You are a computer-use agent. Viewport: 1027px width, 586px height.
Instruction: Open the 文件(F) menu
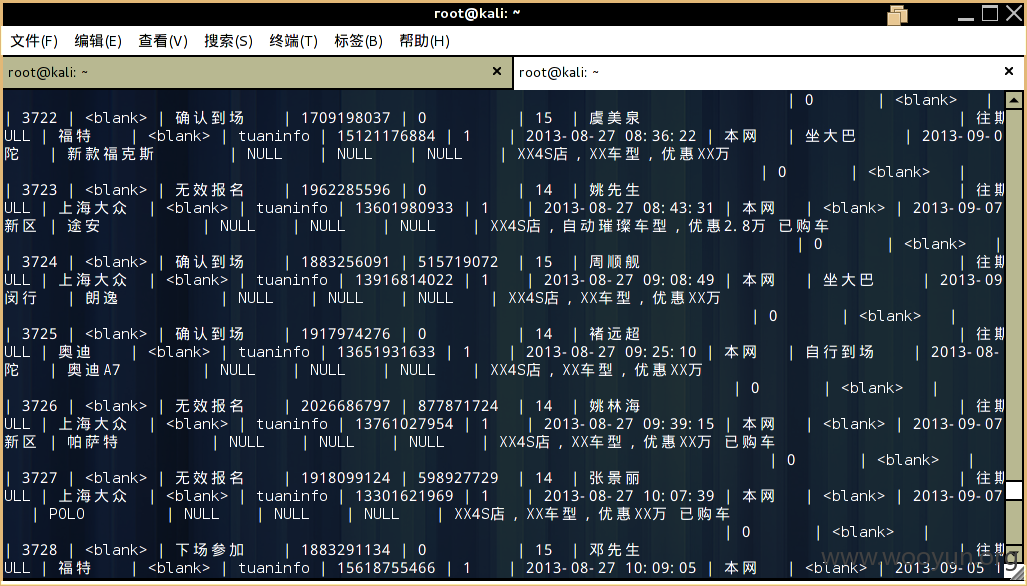pyautogui.click(x=33, y=41)
